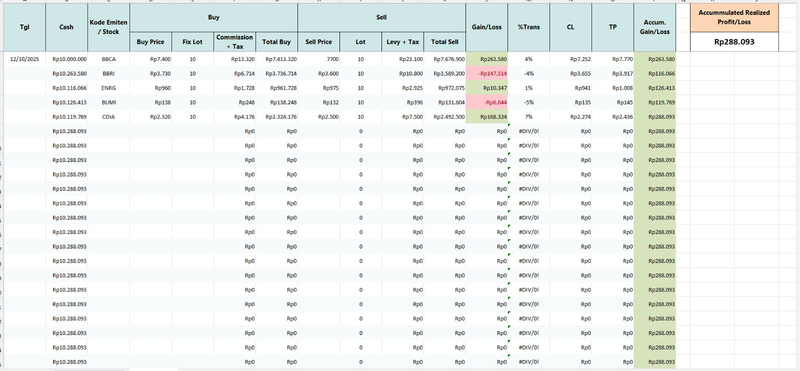Select total sell Rp7.676.900
Viewport: 800px width, 371px height.
point(444,59)
